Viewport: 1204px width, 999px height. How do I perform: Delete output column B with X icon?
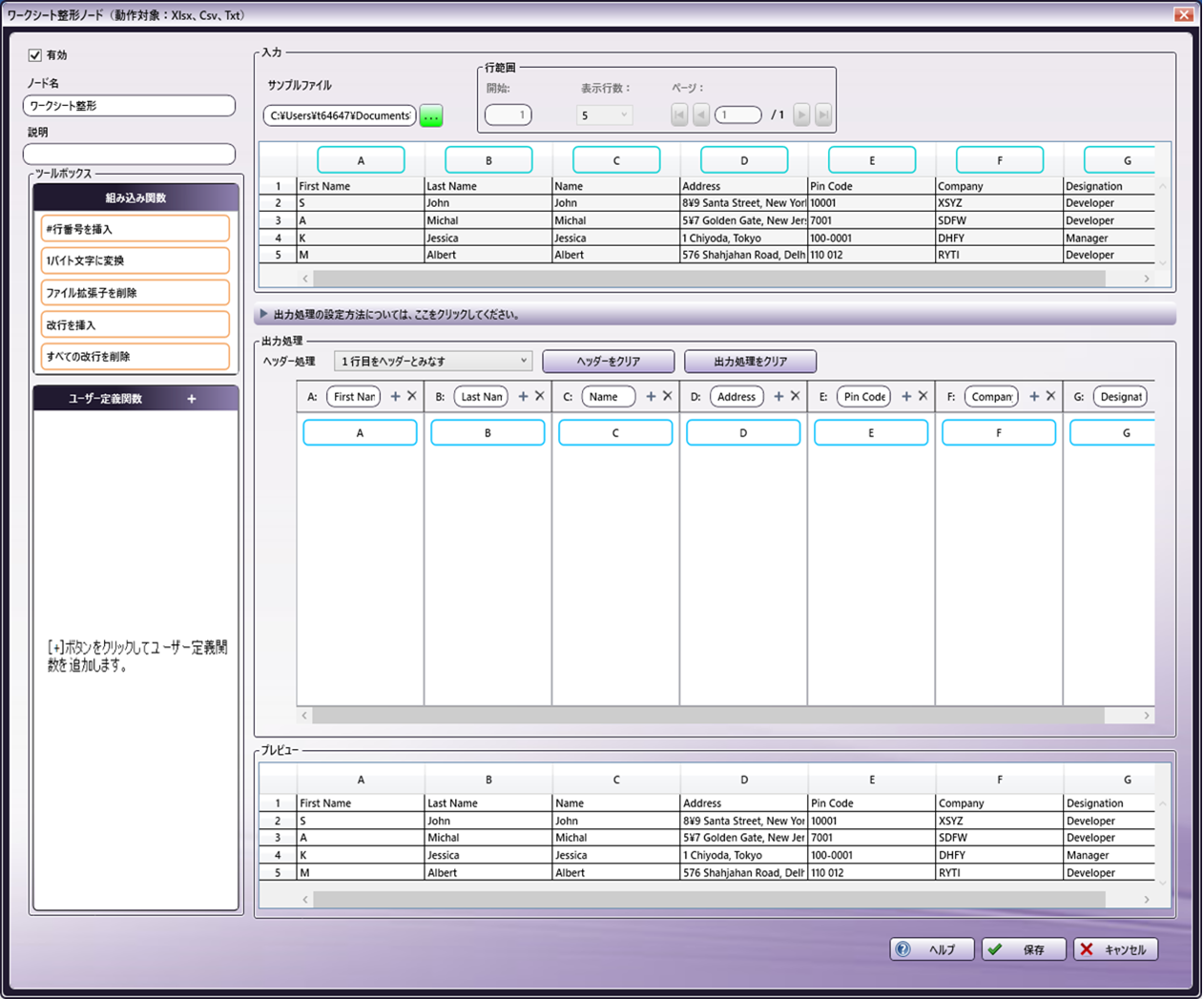540,396
